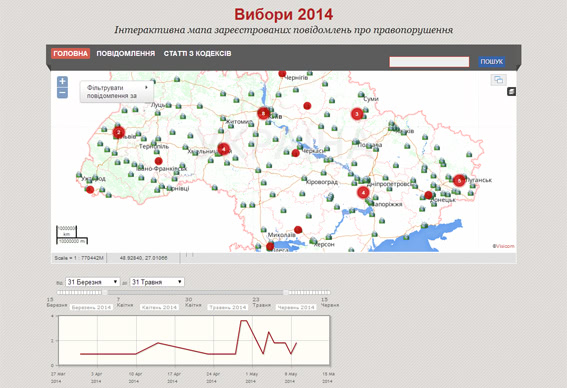Click the right handle of date range slider
The image size is (567, 388).
click(286, 292)
